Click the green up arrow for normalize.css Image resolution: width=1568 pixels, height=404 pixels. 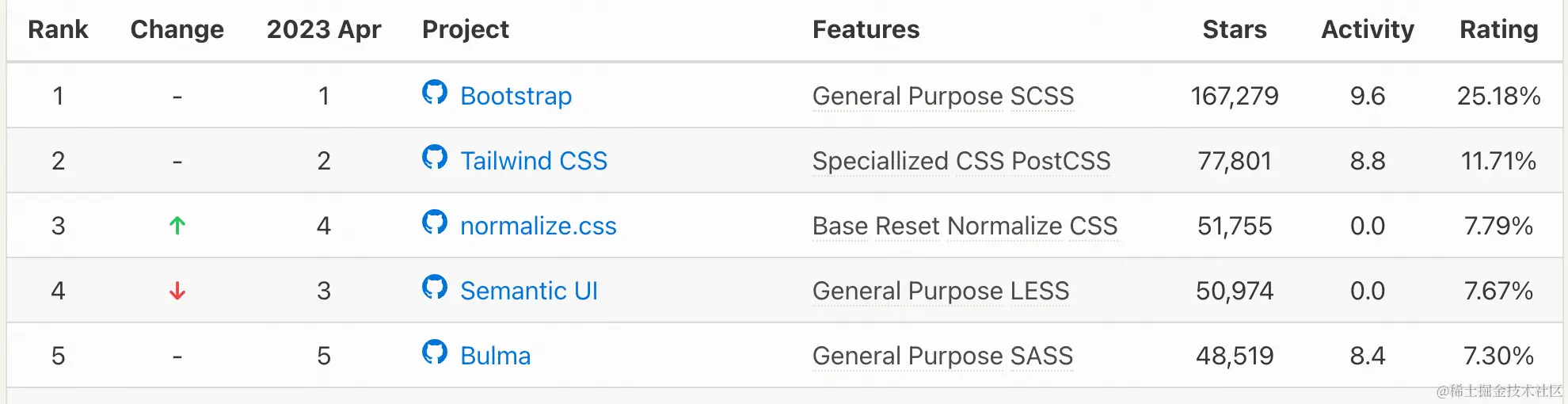point(177,226)
